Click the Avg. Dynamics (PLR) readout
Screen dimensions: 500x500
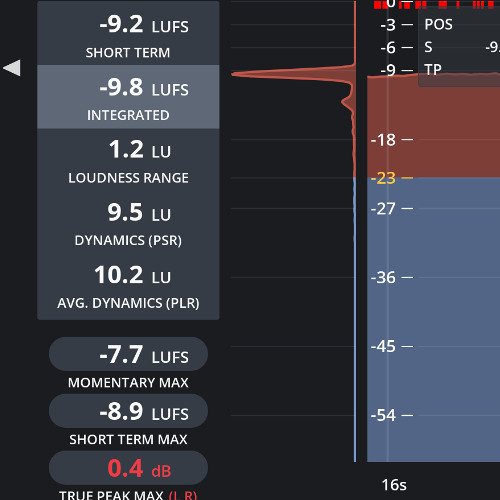pos(128,287)
